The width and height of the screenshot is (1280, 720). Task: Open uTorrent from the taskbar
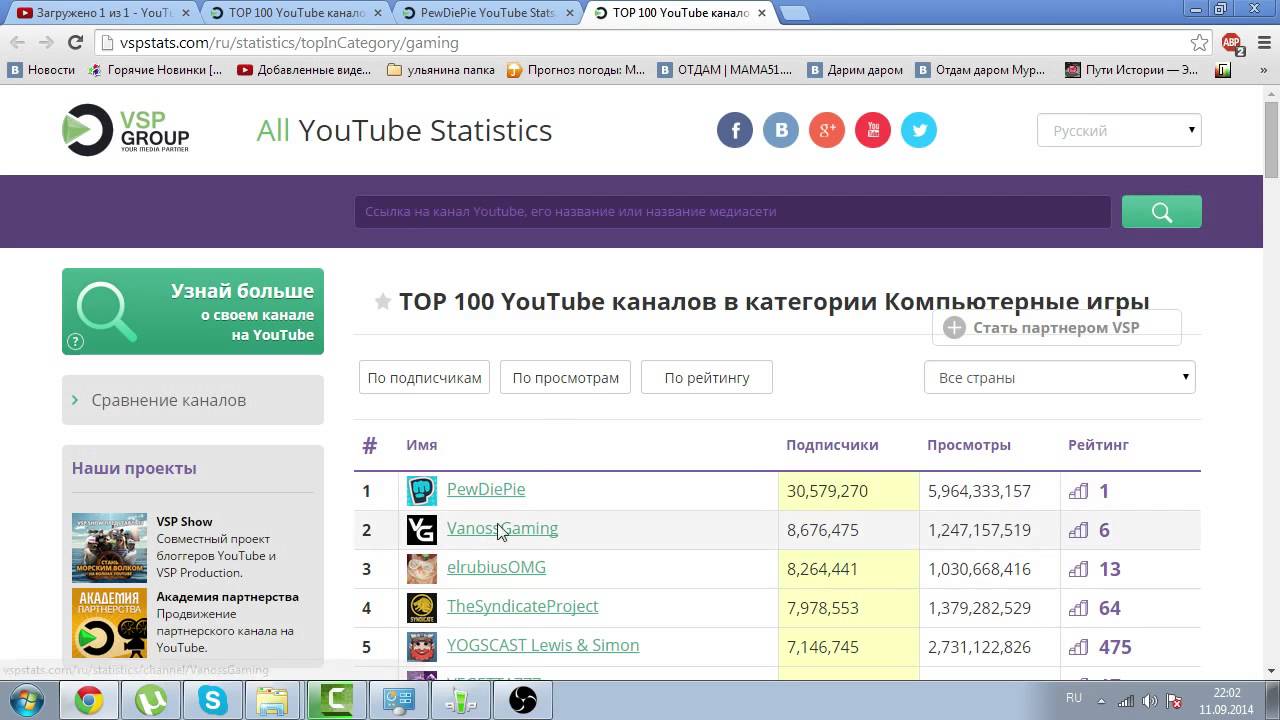[x=151, y=701]
